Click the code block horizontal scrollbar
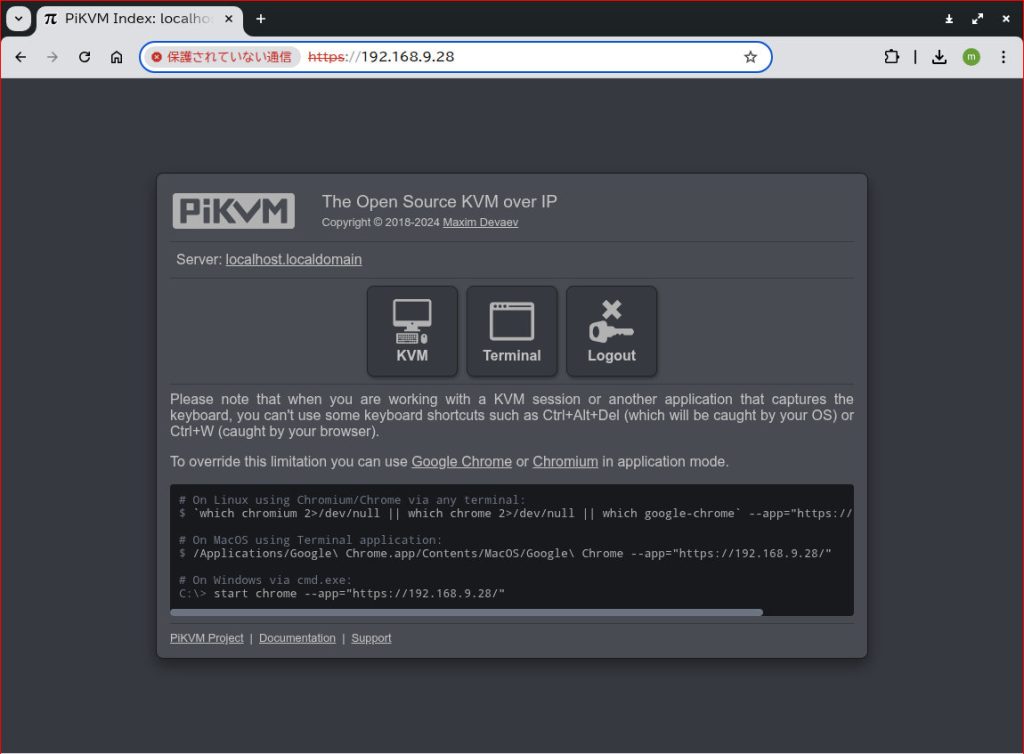 tap(466, 612)
